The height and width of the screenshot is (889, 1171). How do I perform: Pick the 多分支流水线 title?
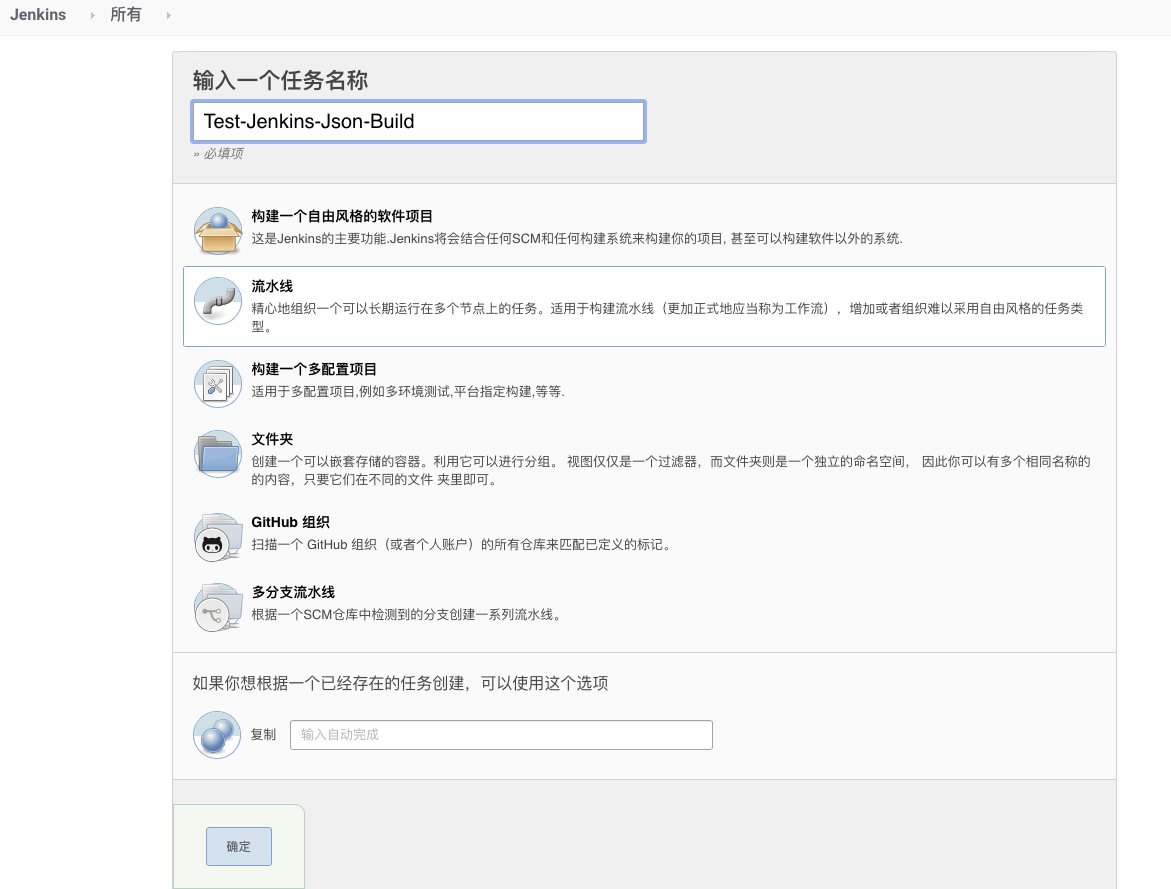coord(293,592)
